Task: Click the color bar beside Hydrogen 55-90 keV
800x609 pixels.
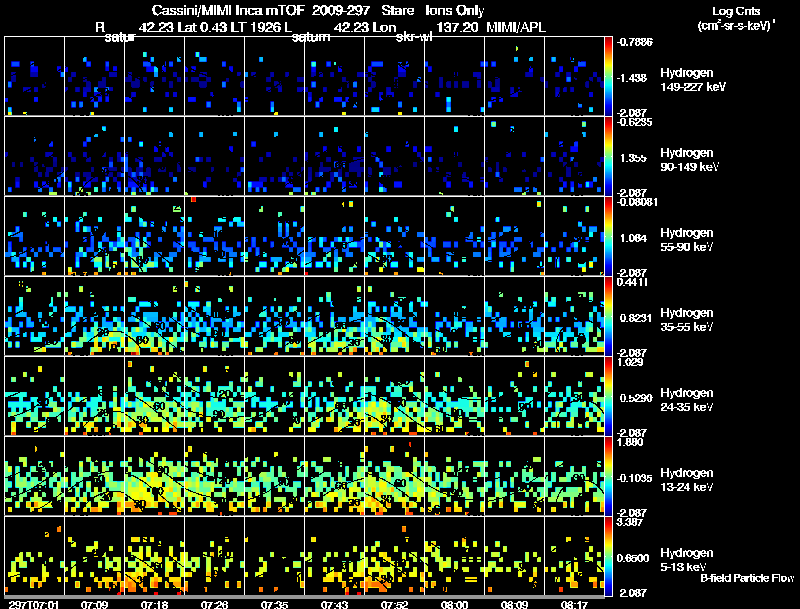Action: (608, 237)
